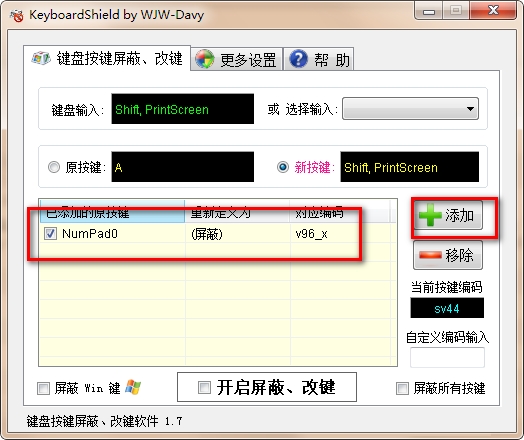This screenshot has width=524, height=440.
Task: Uncheck the NumPad0 row checkbox
Action: pyautogui.click(x=50, y=234)
